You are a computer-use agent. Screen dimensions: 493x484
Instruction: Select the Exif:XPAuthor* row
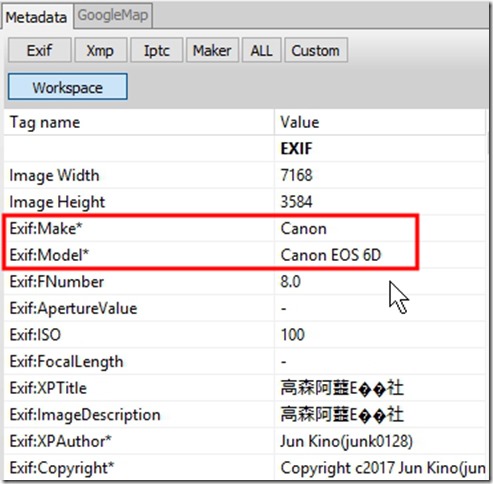click(245, 441)
